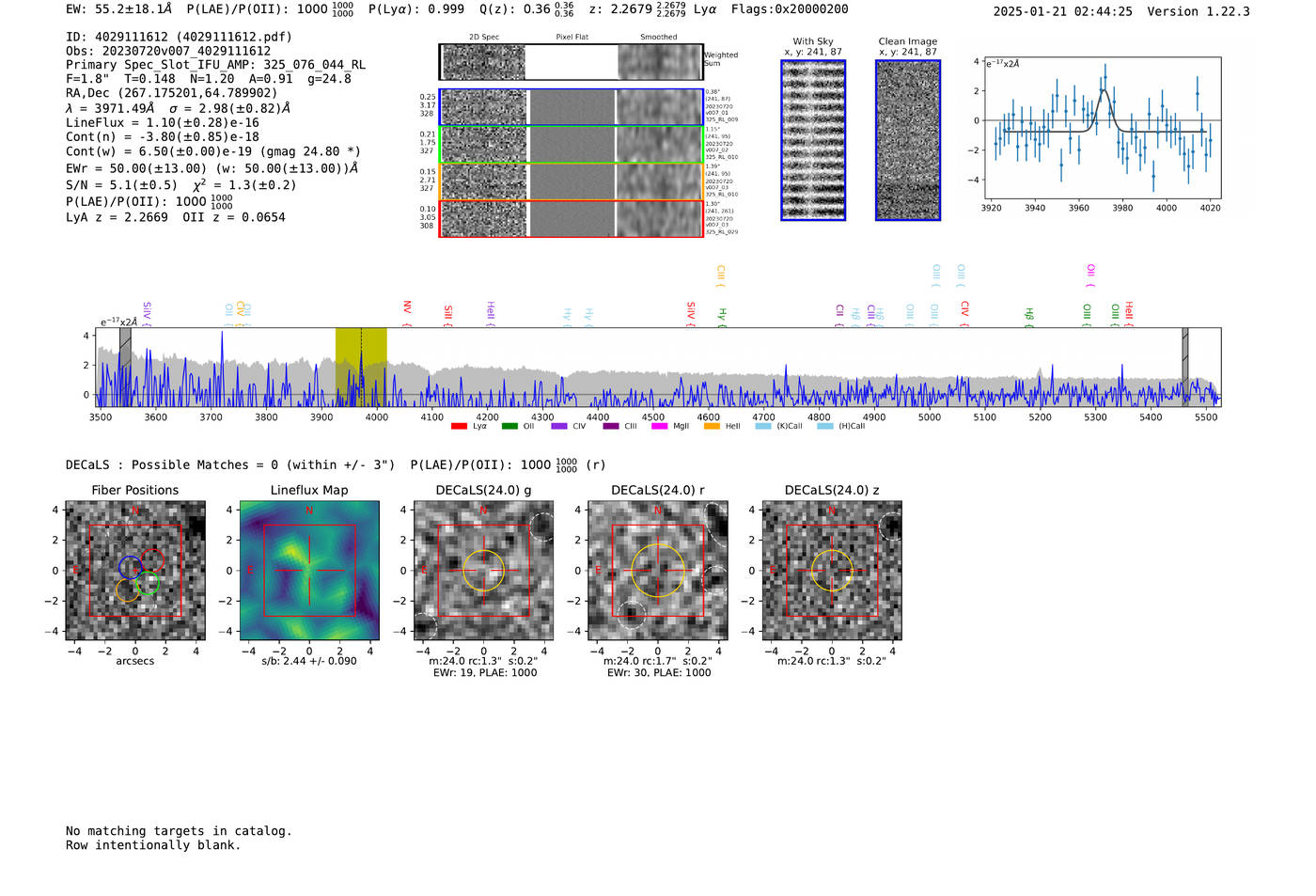Click the Flags:0x20000200 header text
The width and height of the screenshot is (1316, 896).
point(790,8)
